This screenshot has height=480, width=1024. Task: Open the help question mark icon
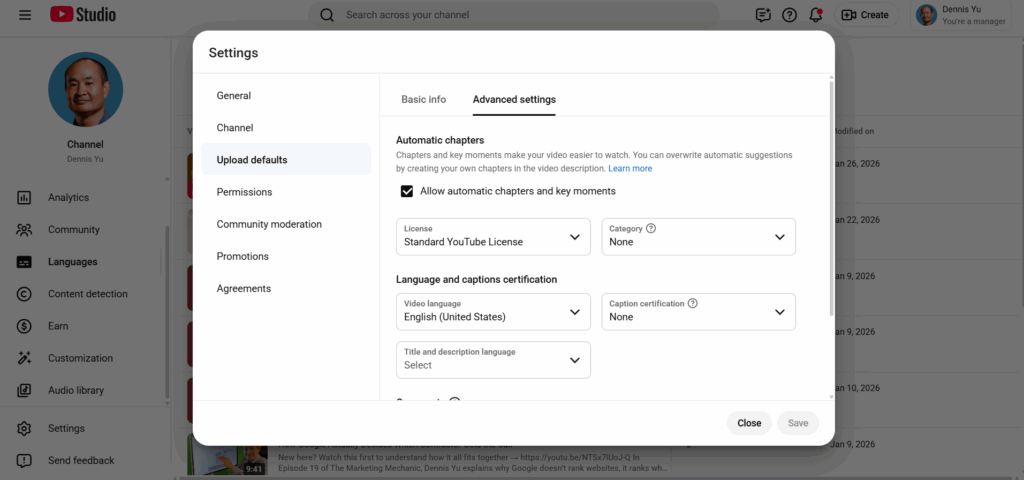pyautogui.click(x=789, y=15)
